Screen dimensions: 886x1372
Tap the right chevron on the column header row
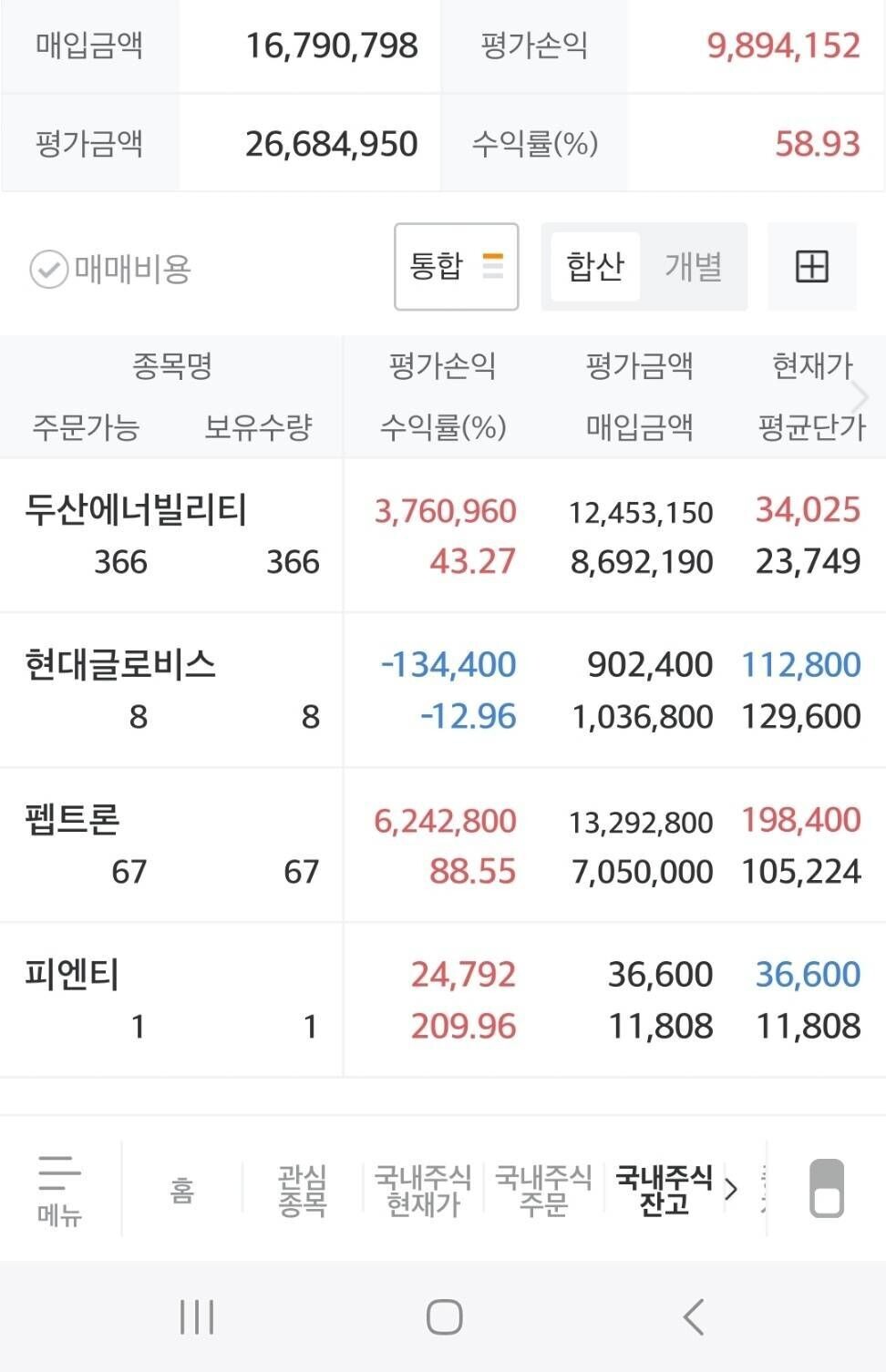click(x=860, y=396)
